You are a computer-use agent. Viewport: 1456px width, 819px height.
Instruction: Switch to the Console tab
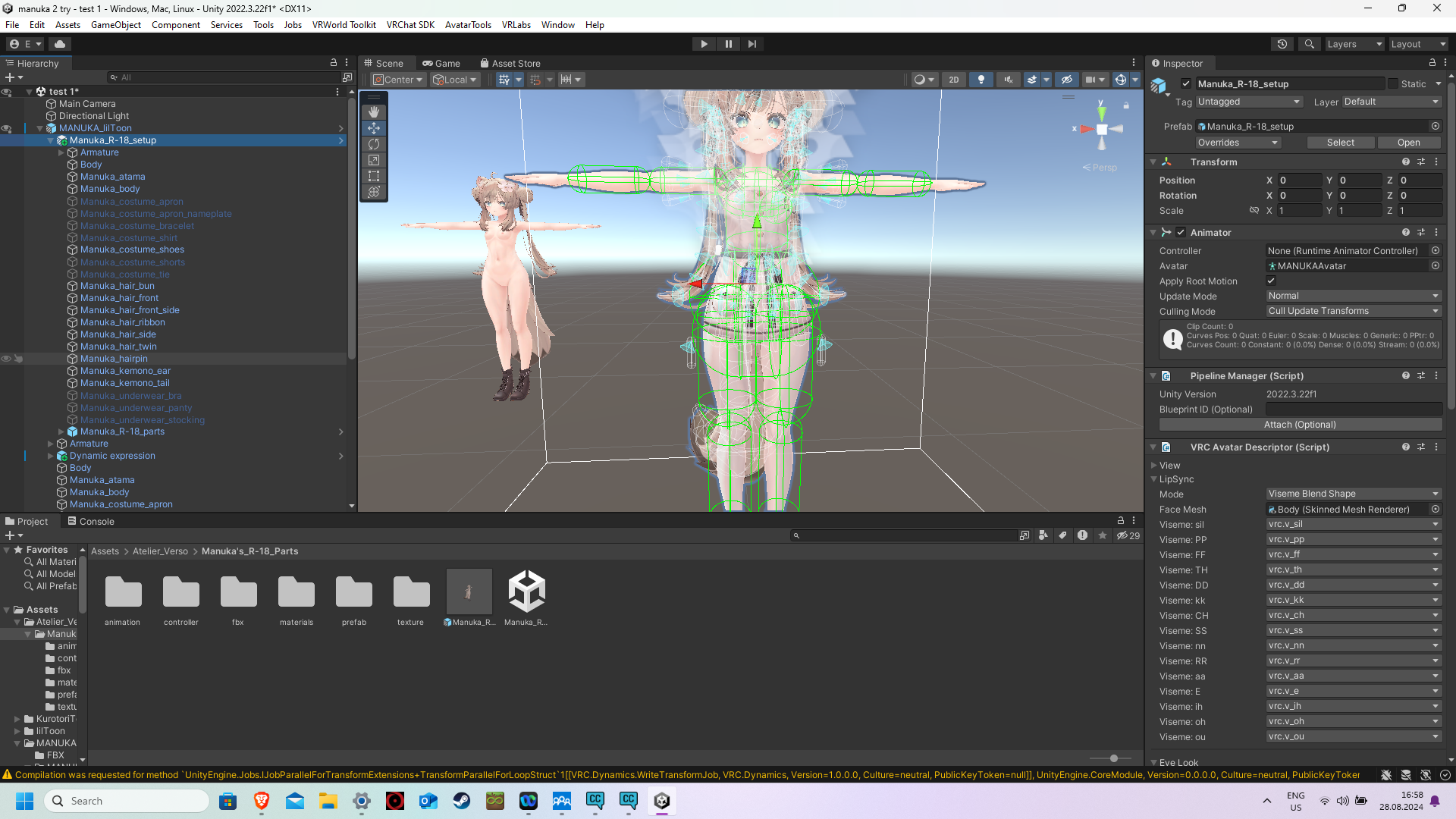coord(90,522)
